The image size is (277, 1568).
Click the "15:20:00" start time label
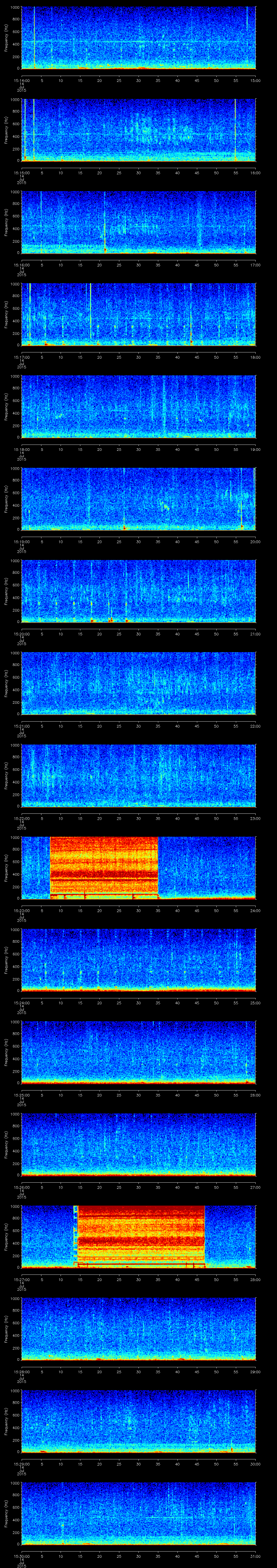pyautogui.click(x=22, y=634)
